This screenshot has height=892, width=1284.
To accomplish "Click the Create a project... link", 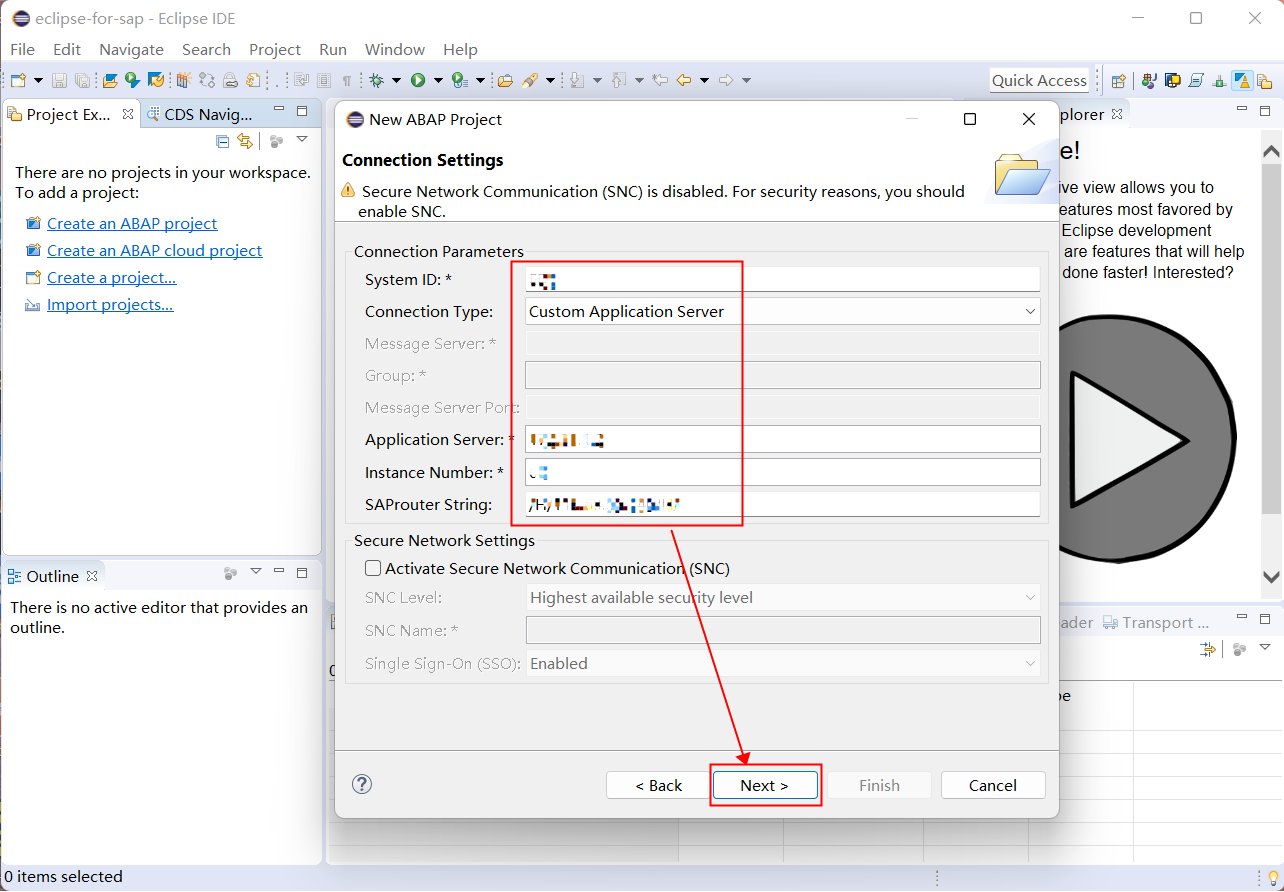I will pyautogui.click(x=111, y=277).
